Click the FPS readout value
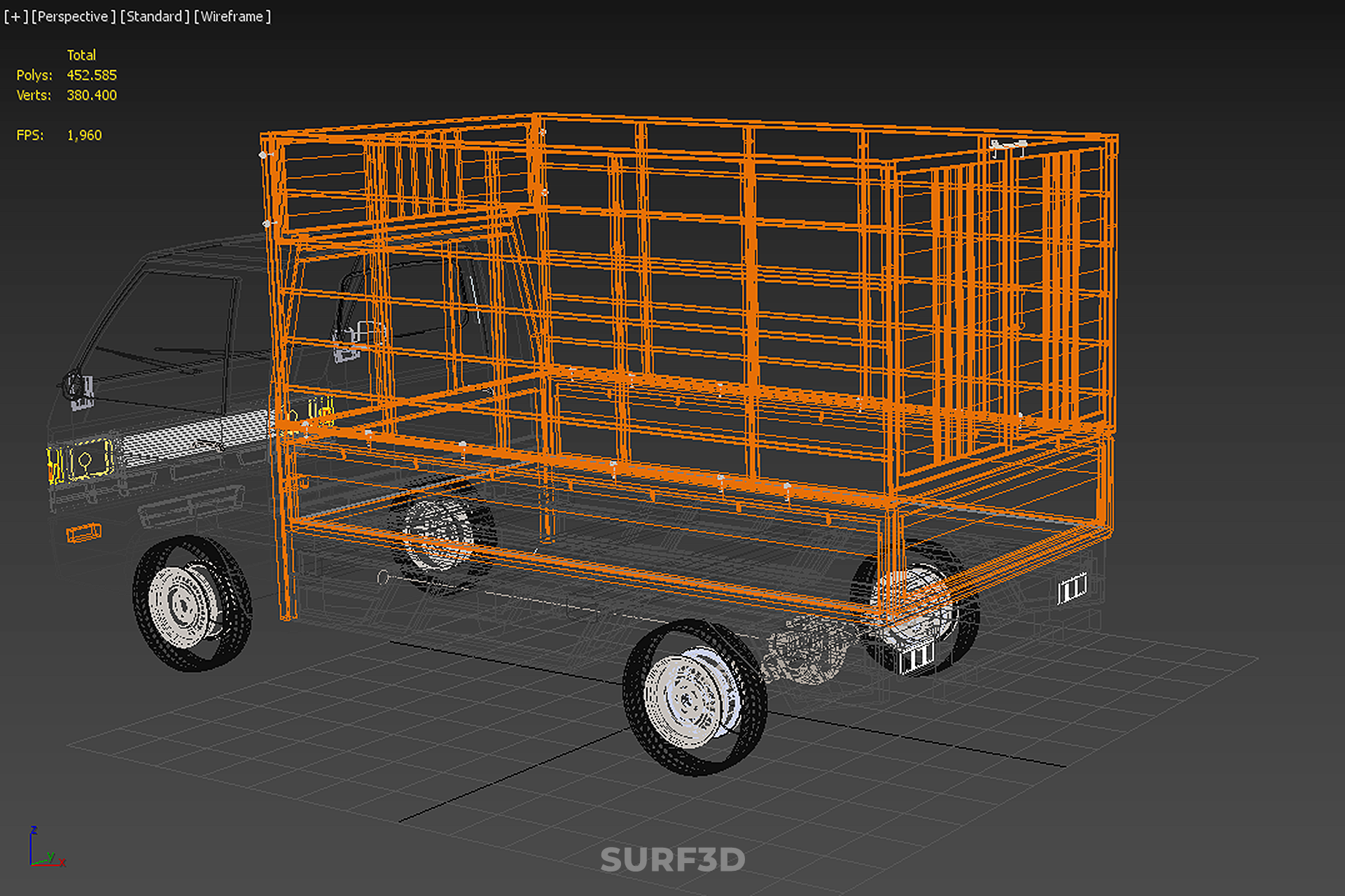Image resolution: width=1345 pixels, height=896 pixels. (84, 135)
